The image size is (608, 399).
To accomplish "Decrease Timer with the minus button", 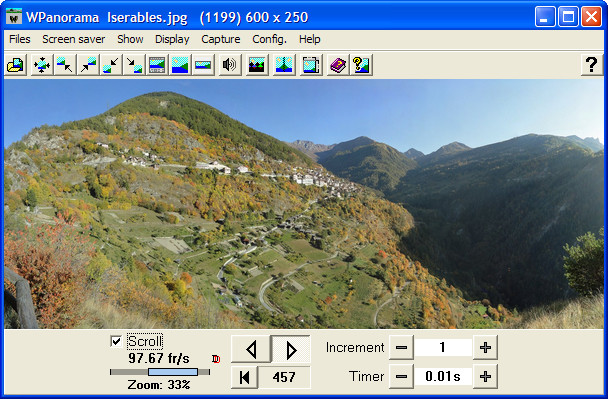I will [x=401, y=376].
